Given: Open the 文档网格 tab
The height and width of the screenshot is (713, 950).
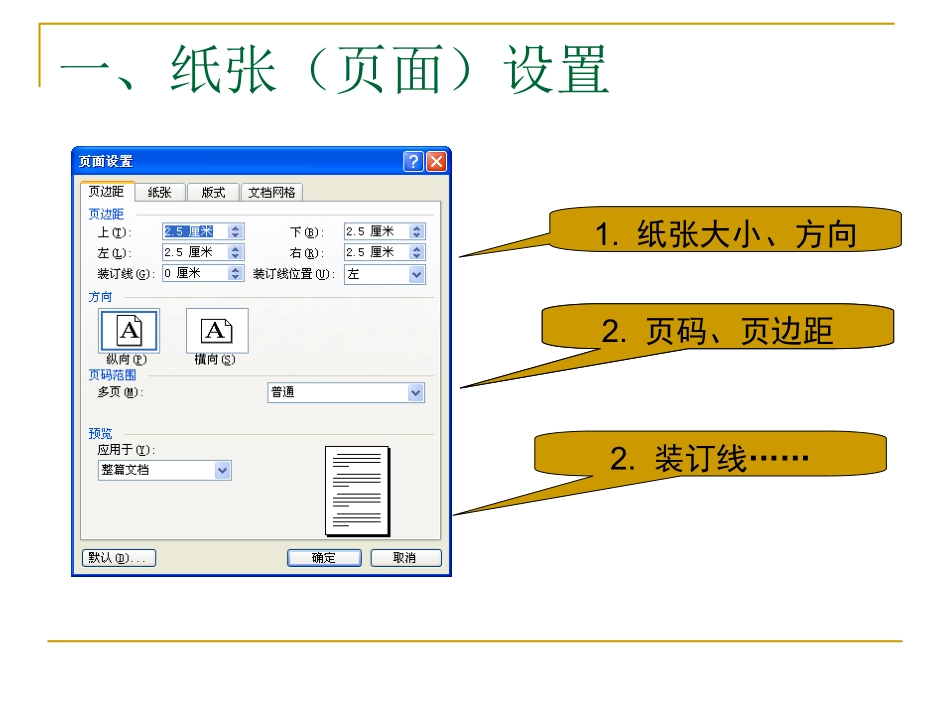Looking at the screenshot, I should coord(271,193).
